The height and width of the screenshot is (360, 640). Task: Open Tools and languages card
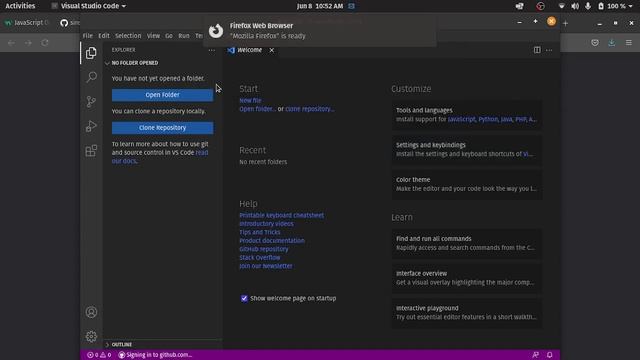point(467,115)
